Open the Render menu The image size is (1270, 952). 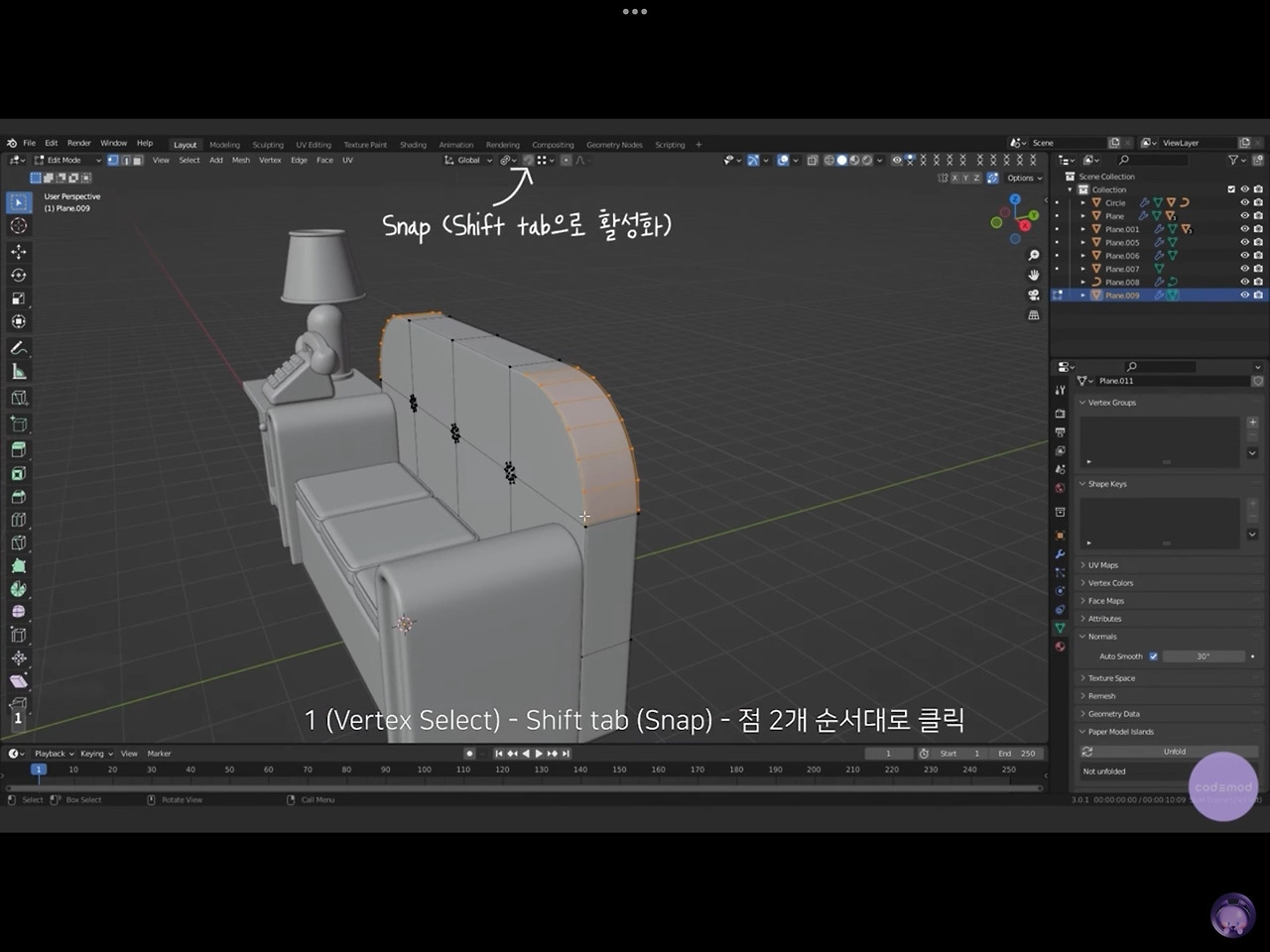pos(78,143)
